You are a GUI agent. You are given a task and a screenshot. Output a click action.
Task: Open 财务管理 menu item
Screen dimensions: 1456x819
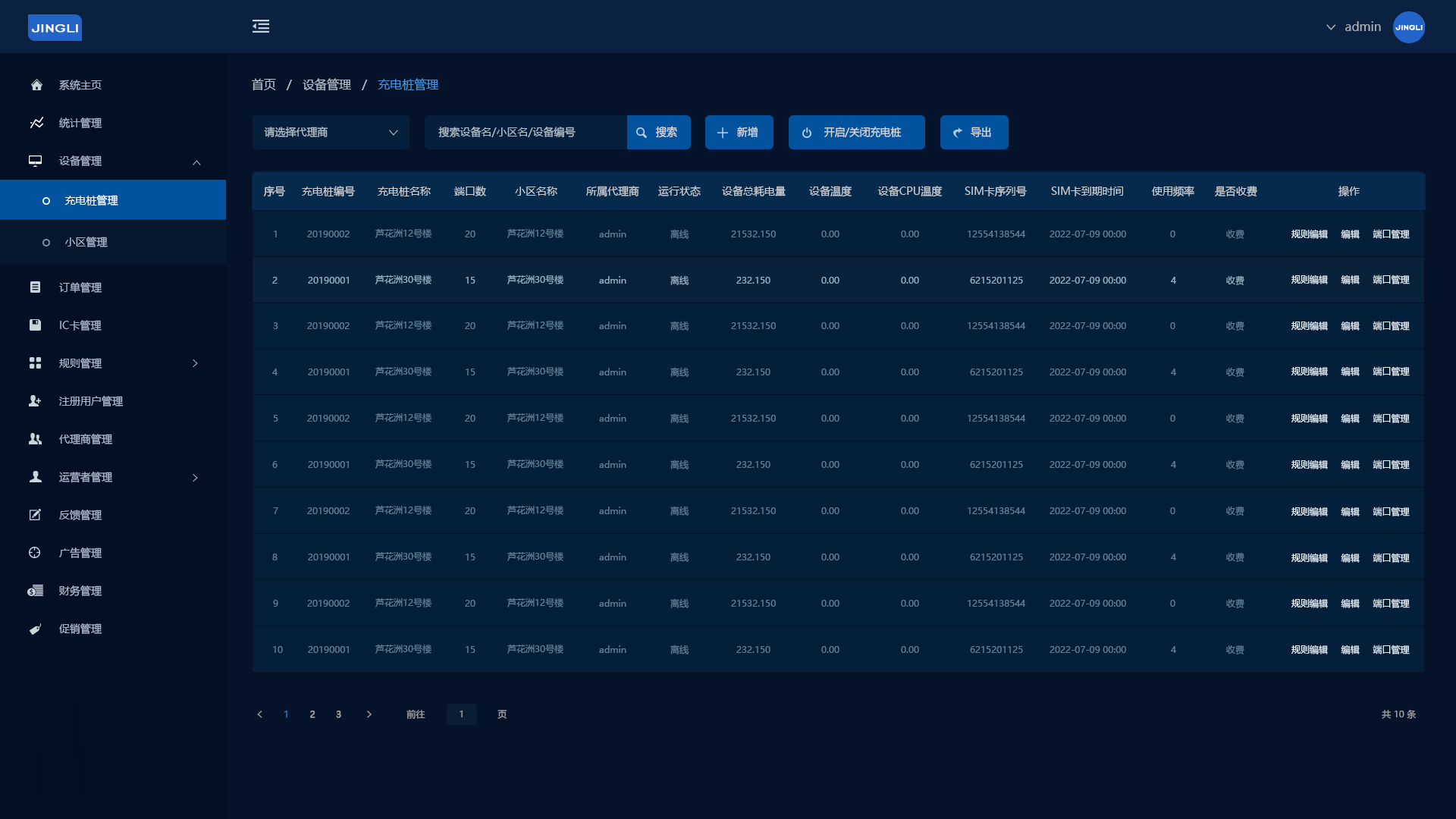(x=80, y=591)
